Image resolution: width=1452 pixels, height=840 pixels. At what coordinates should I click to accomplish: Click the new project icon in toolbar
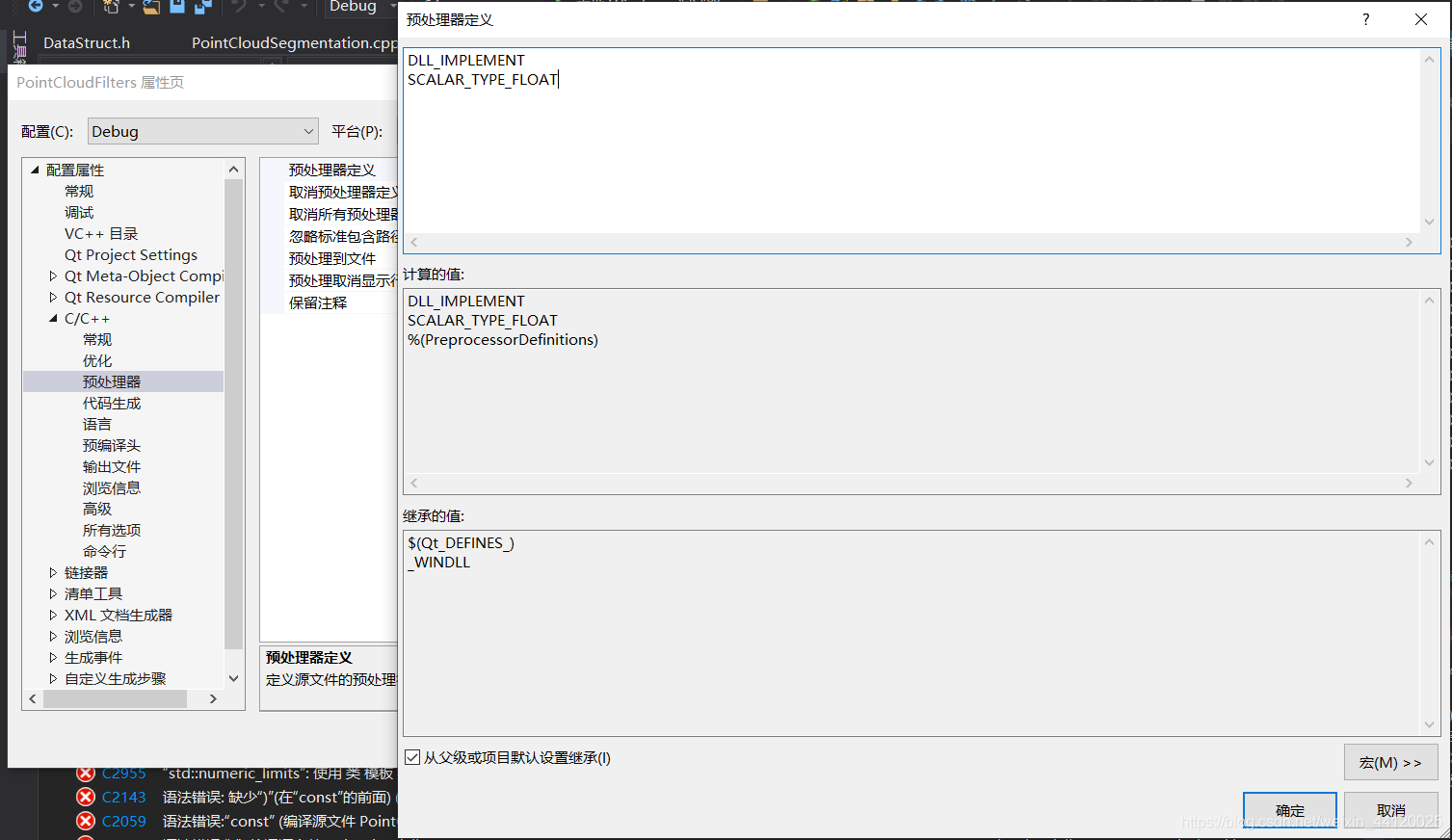point(112,7)
